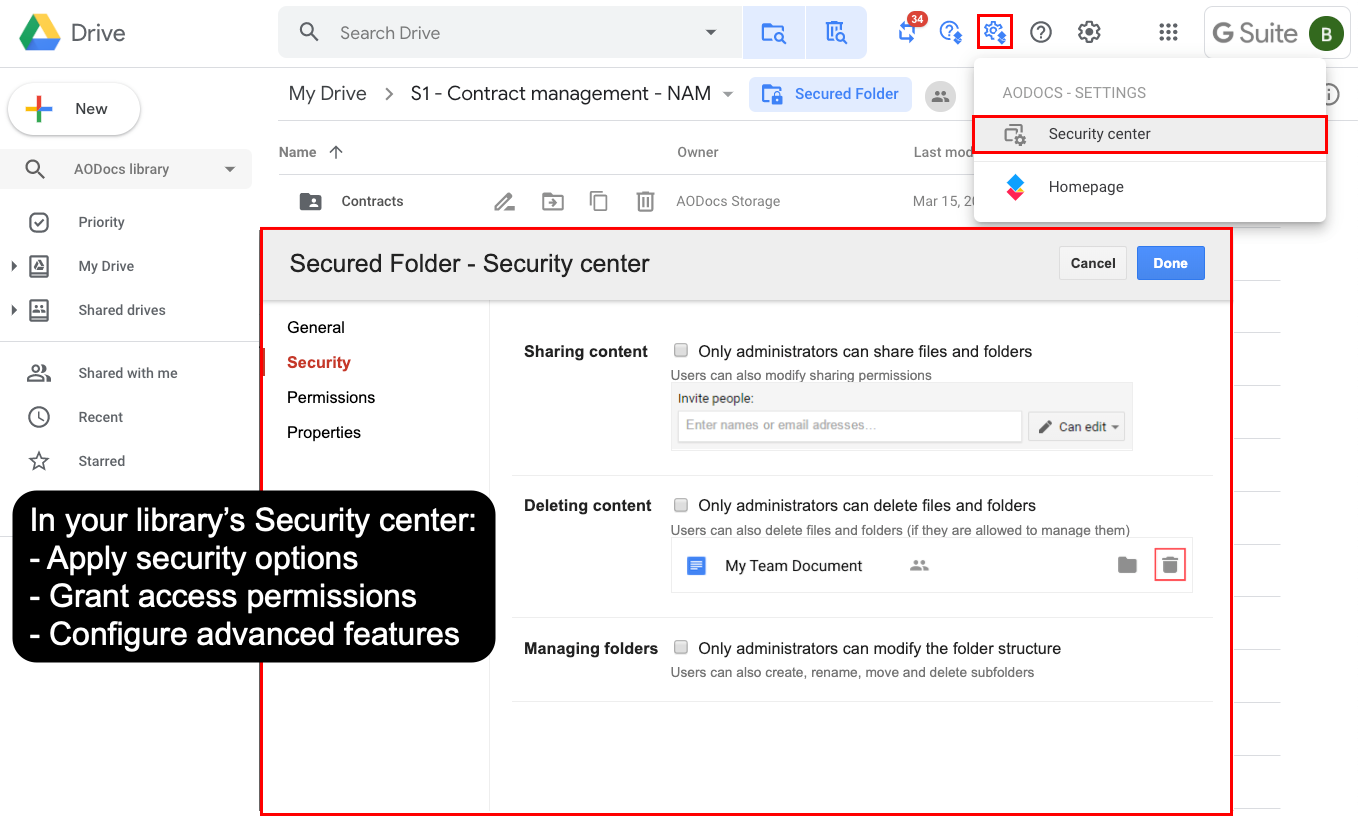Click the S1 - Contract management - NAM breadcrumb

point(561,94)
